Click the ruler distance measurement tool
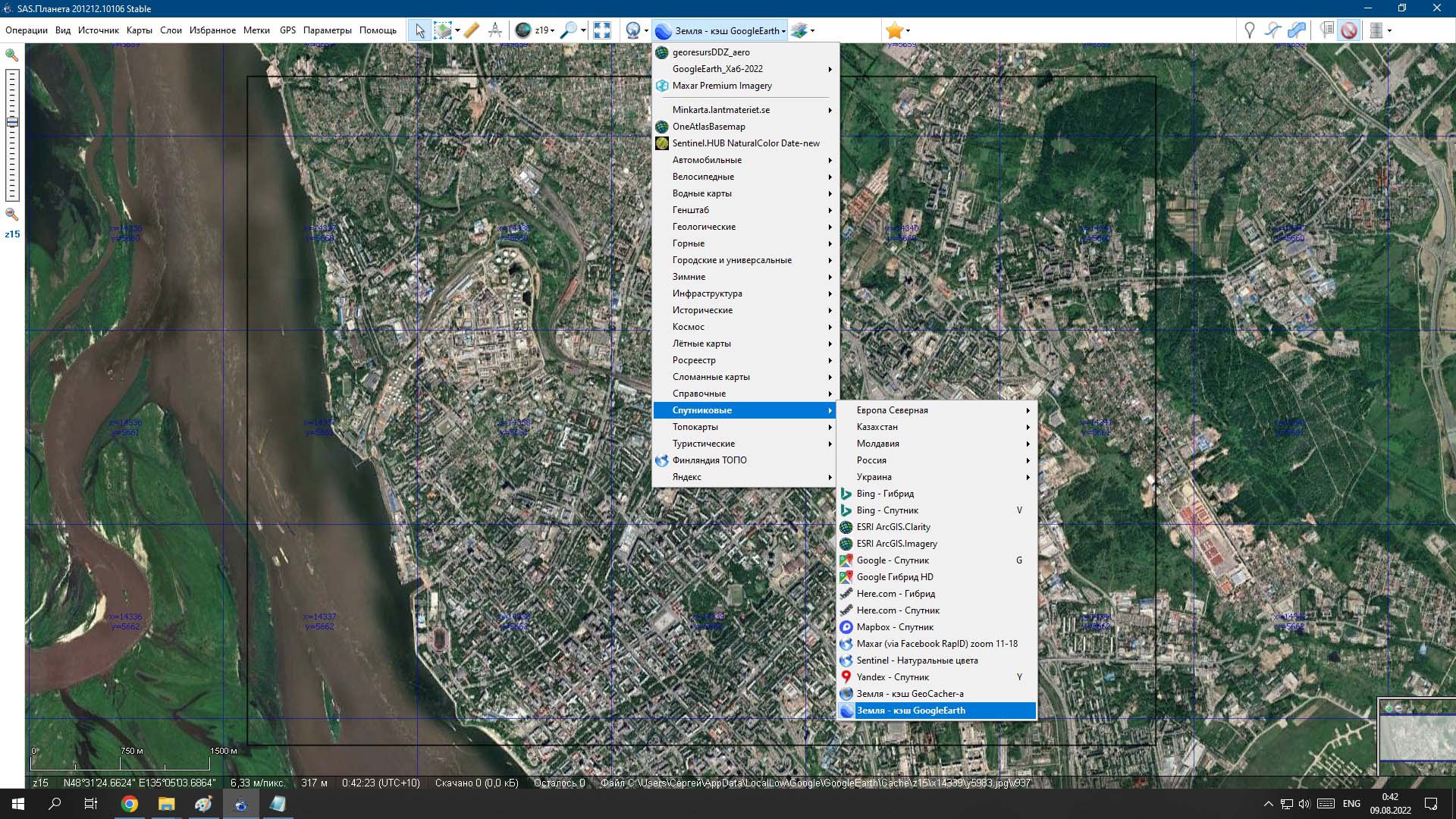The image size is (1456, 819). 471,30
